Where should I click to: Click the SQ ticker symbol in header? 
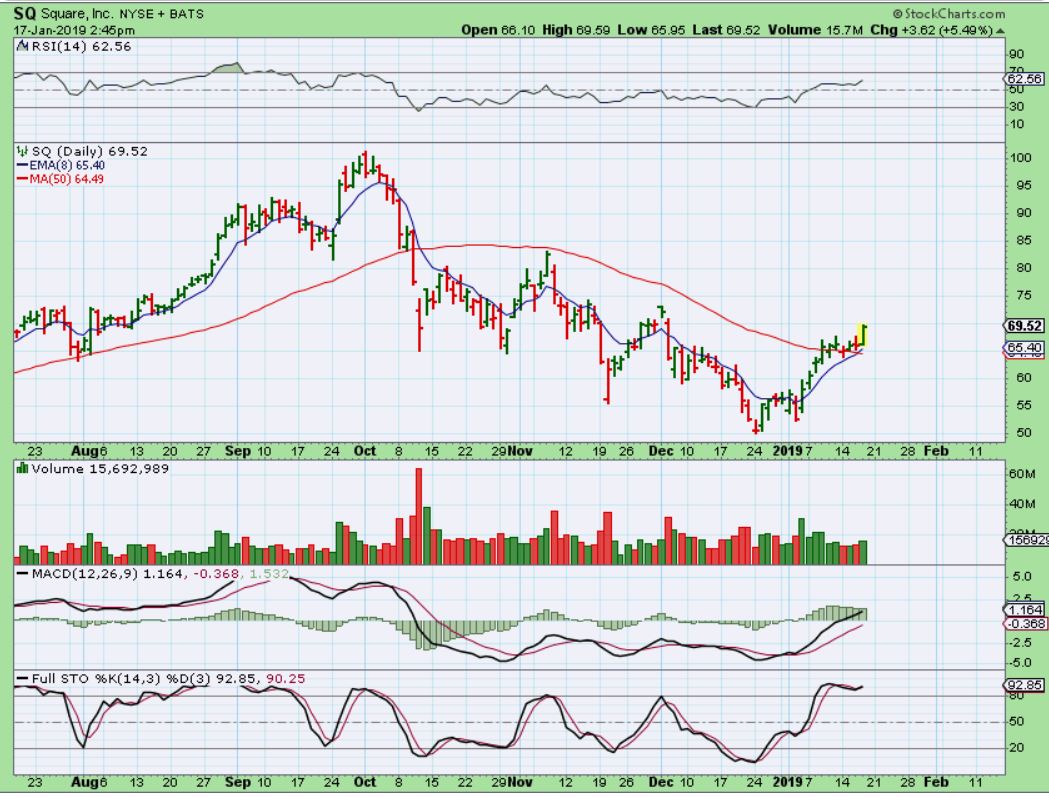[x=25, y=13]
